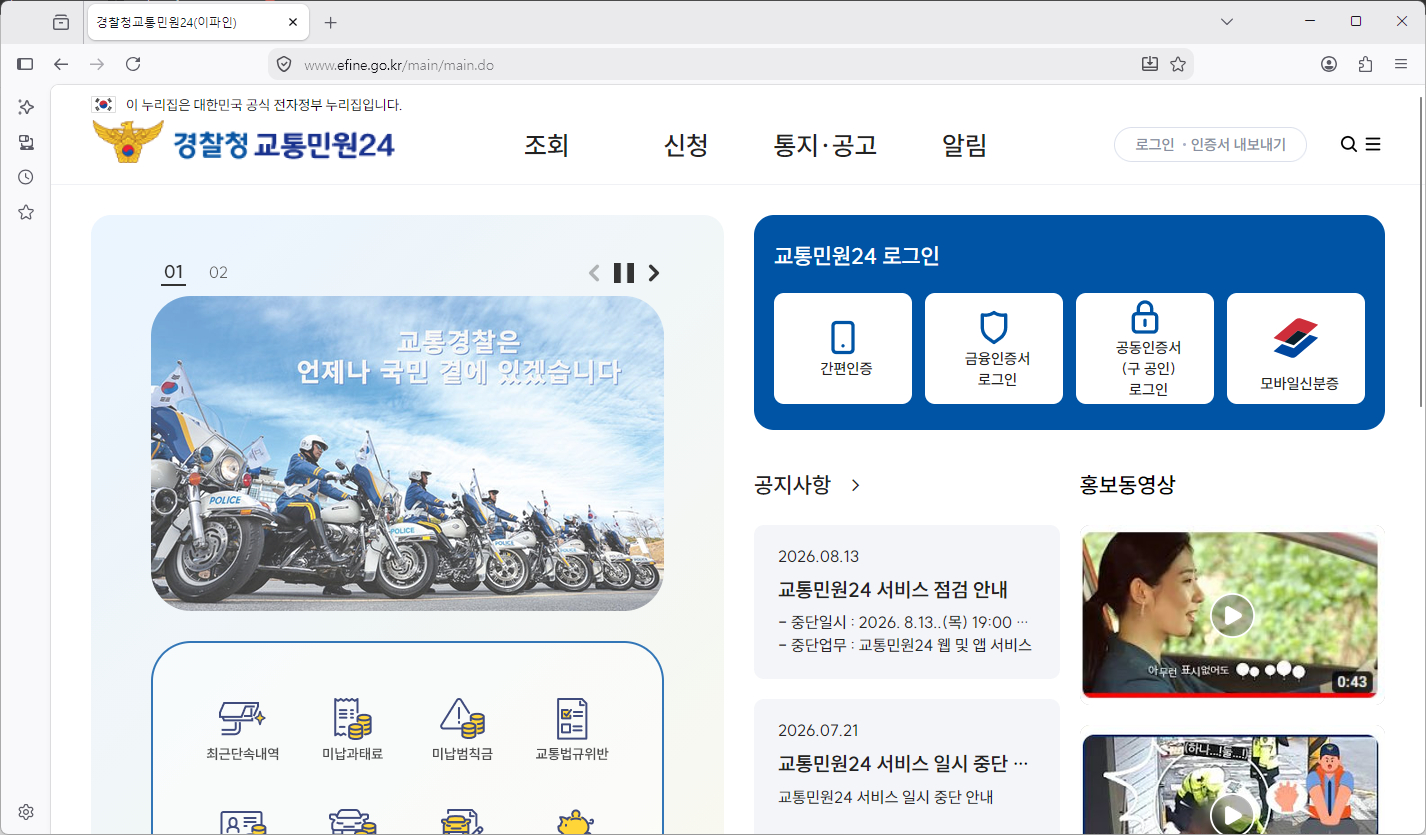Open the 통지·공고 menu

tap(825, 145)
